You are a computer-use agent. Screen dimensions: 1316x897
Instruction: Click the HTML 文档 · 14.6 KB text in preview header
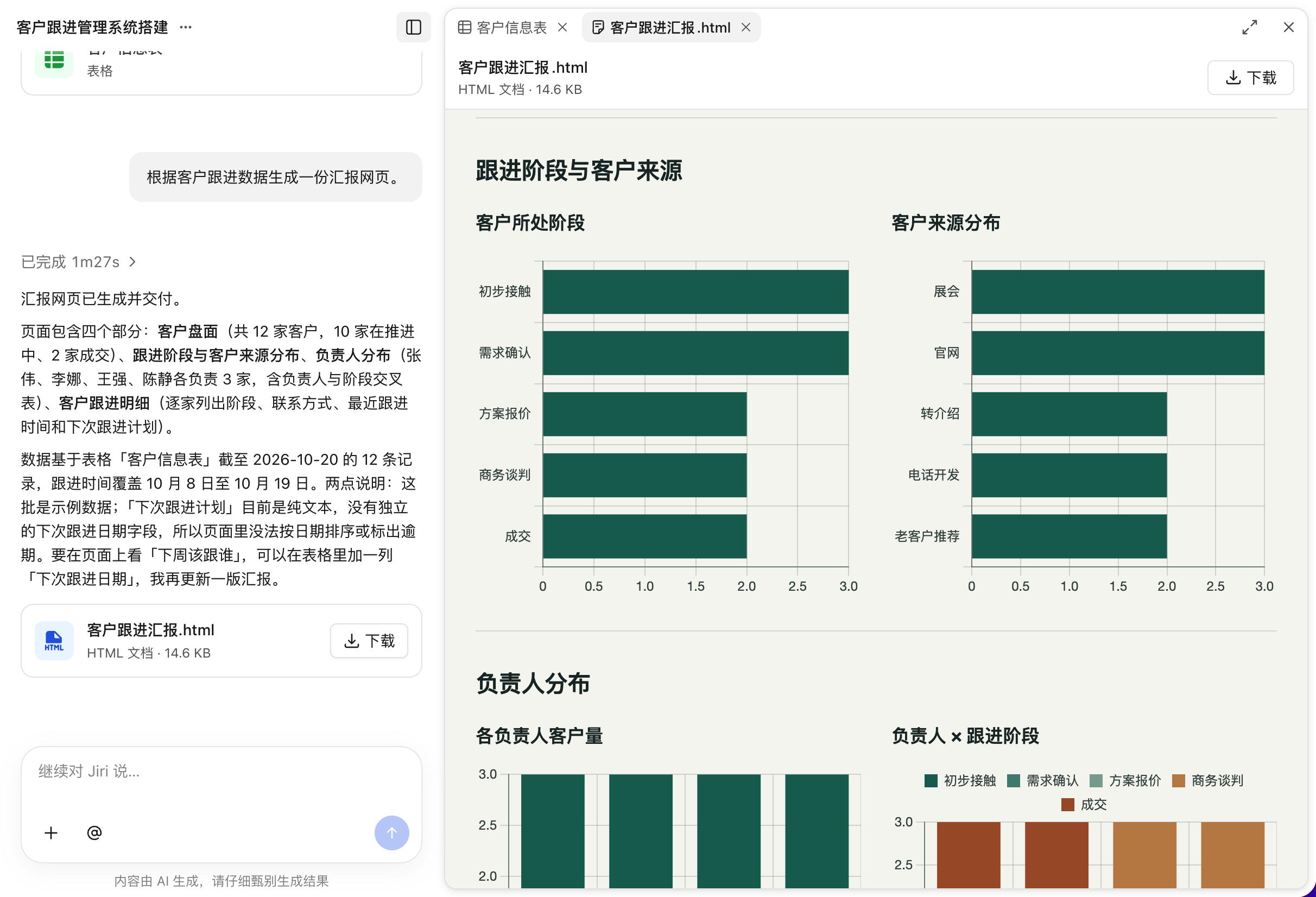tap(520, 90)
